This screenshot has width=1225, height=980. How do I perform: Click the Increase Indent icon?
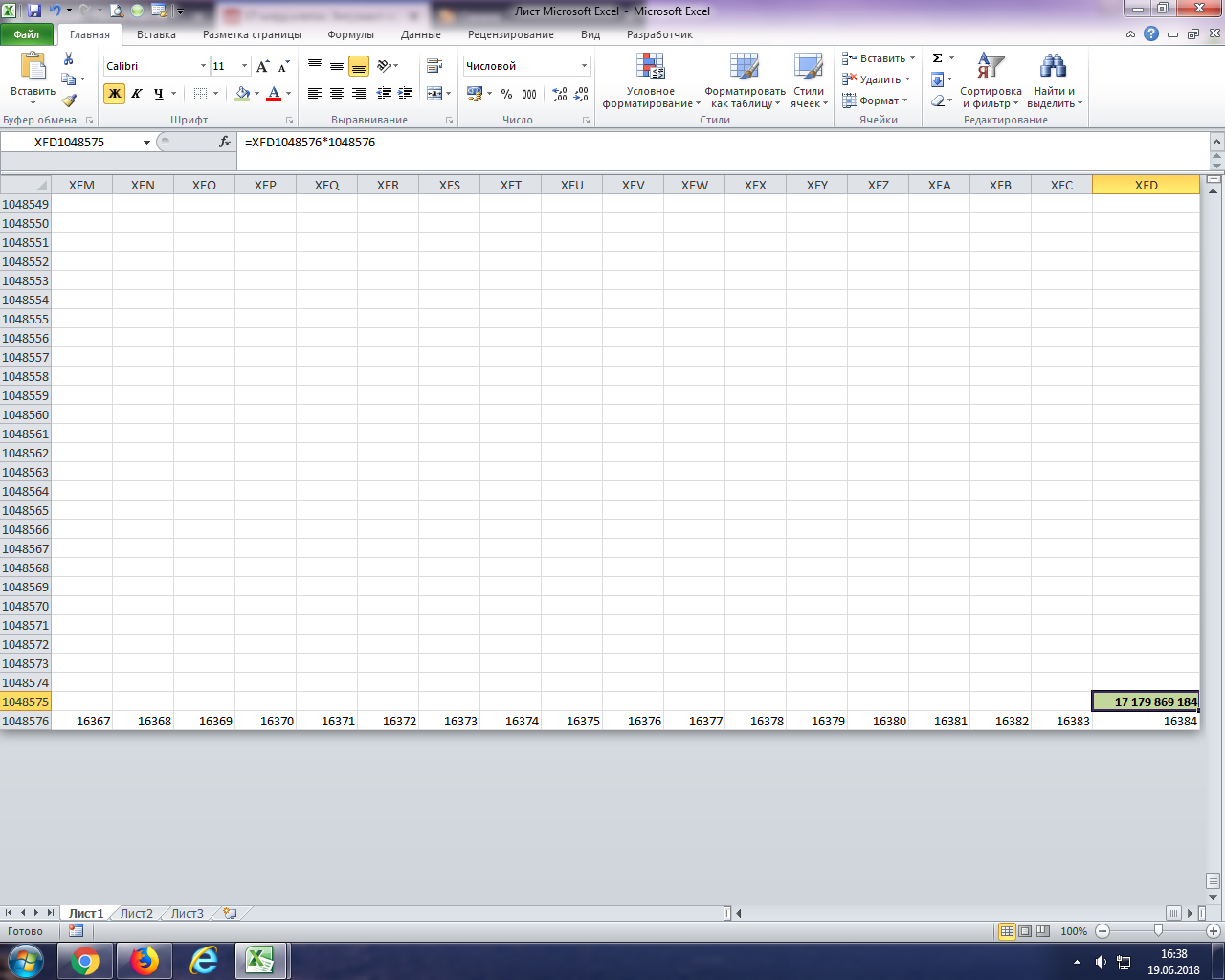[406, 94]
